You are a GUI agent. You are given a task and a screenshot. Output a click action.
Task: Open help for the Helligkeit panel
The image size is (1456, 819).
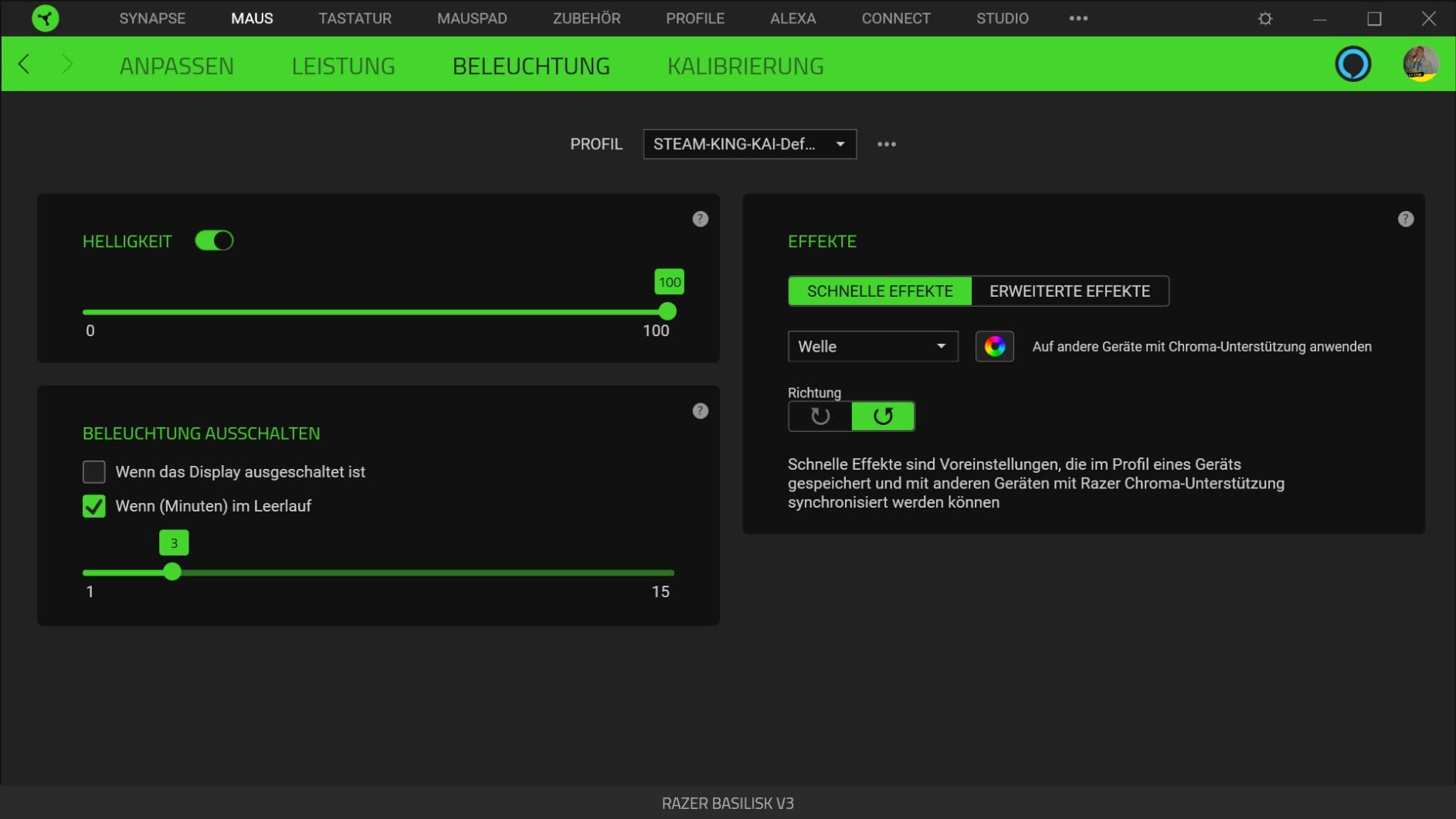tap(701, 219)
